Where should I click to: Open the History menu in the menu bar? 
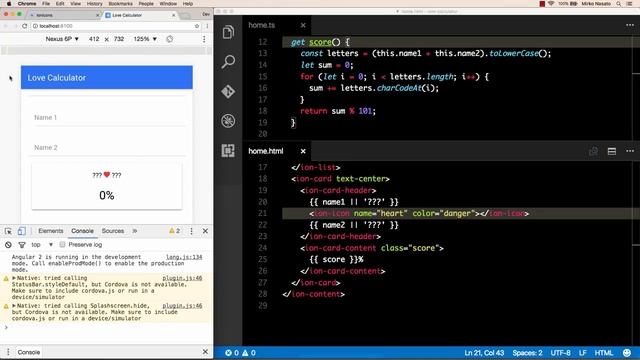[x=94, y=4]
